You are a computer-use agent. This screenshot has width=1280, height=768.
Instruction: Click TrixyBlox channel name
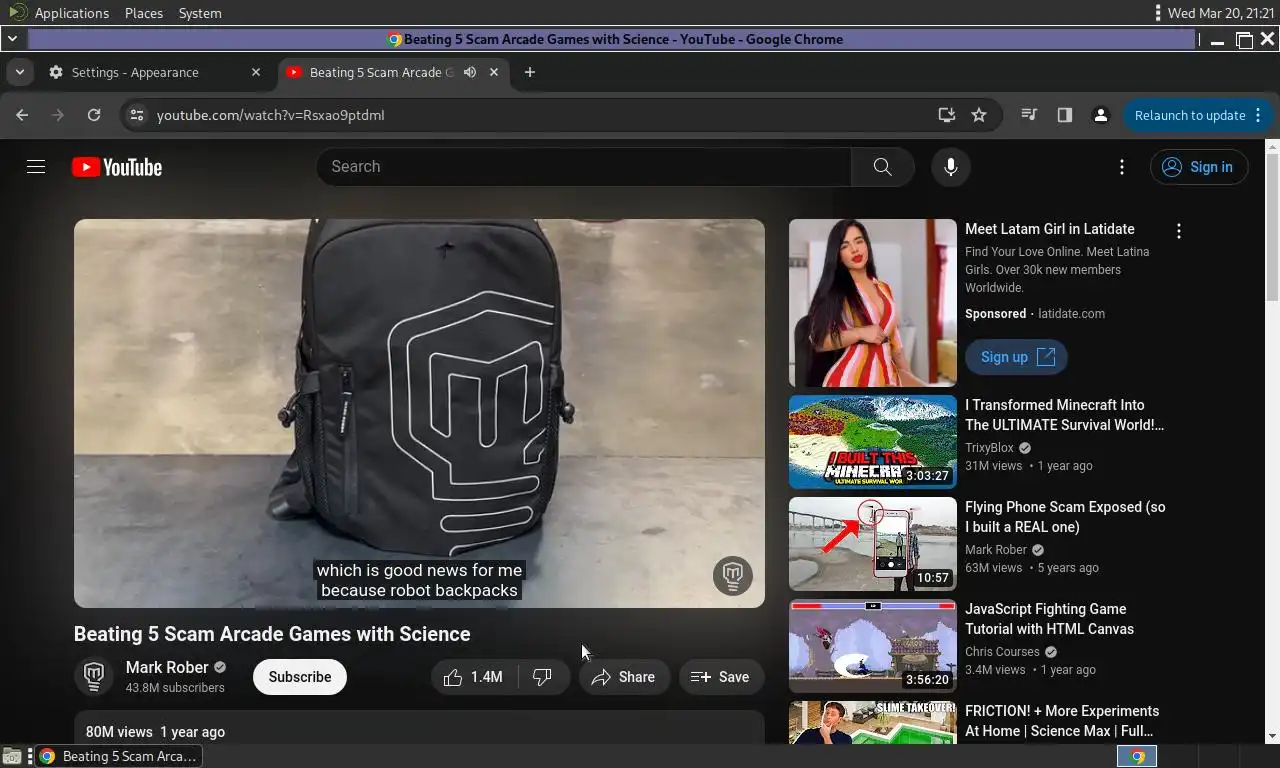[x=989, y=448]
